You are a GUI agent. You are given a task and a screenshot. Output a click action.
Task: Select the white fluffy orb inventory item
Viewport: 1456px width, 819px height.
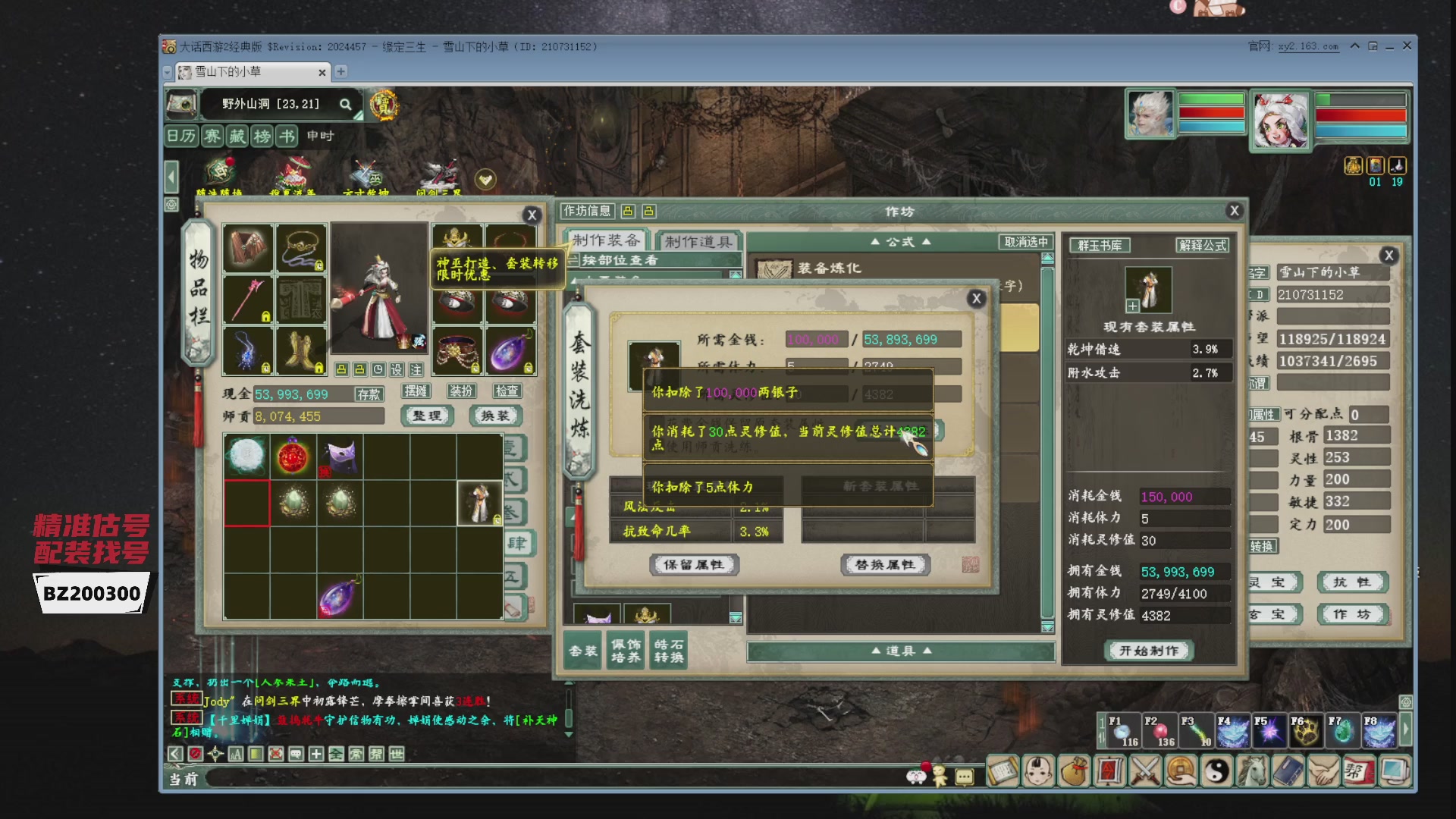[x=246, y=456]
